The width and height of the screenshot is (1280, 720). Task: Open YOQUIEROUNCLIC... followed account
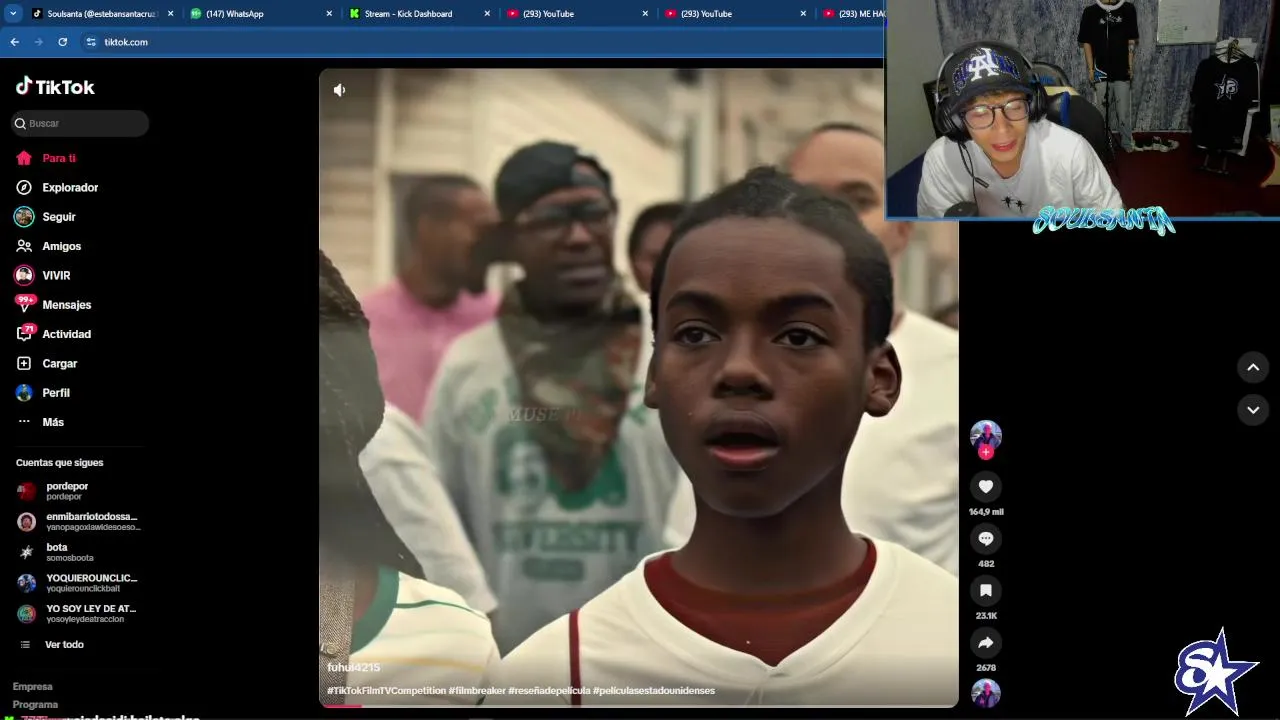(78, 583)
